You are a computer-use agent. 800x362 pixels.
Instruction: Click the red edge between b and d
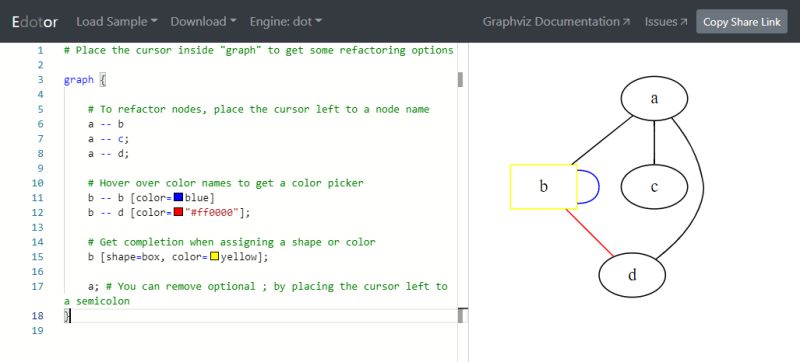590,232
